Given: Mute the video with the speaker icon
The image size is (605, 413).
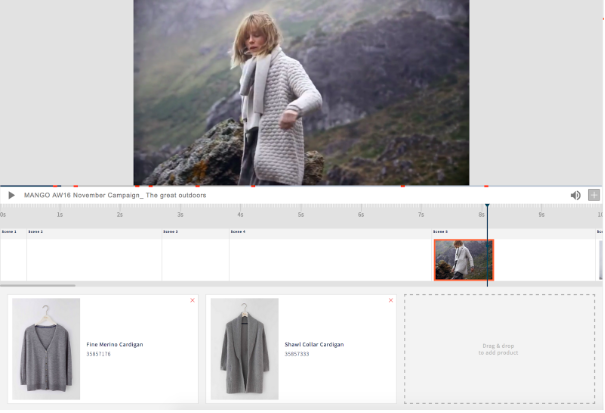Looking at the screenshot, I should (575, 195).
